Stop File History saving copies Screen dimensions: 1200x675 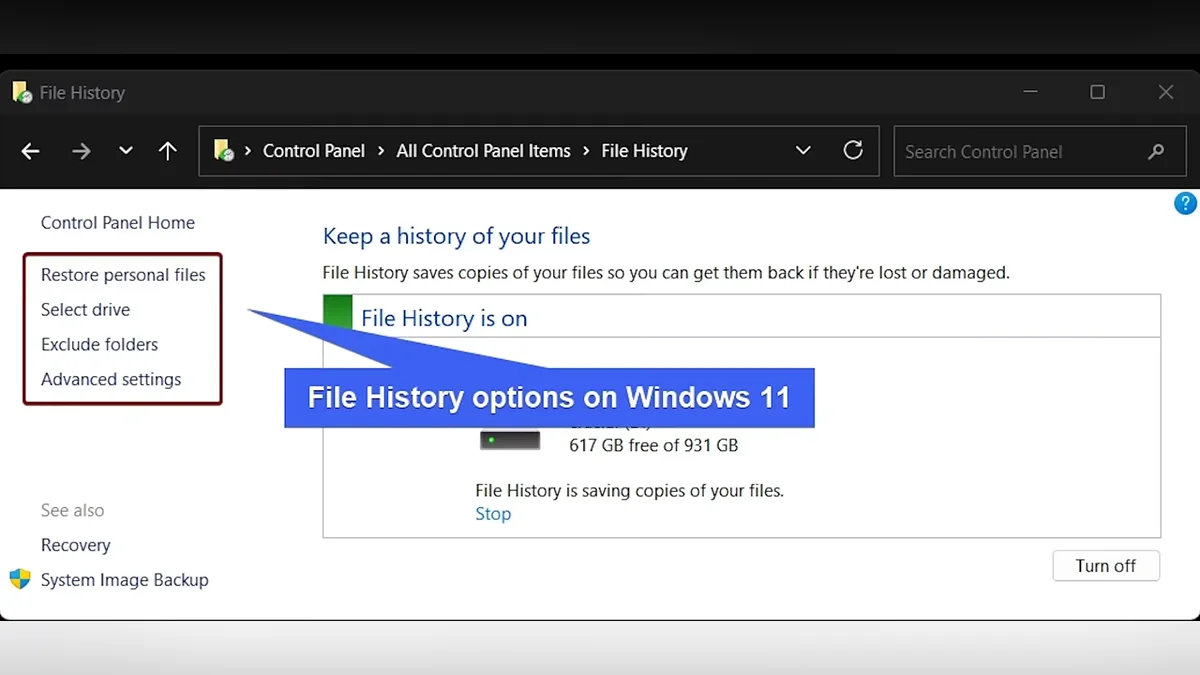[x=493, y=514]
